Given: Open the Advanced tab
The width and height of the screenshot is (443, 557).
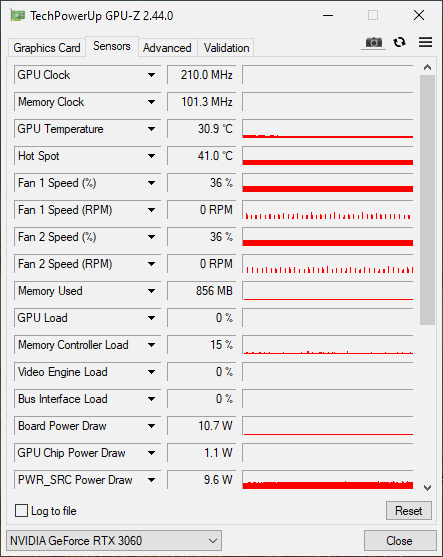Looking at the screenshot, I should pyautogui.click(x=167, y=48).
